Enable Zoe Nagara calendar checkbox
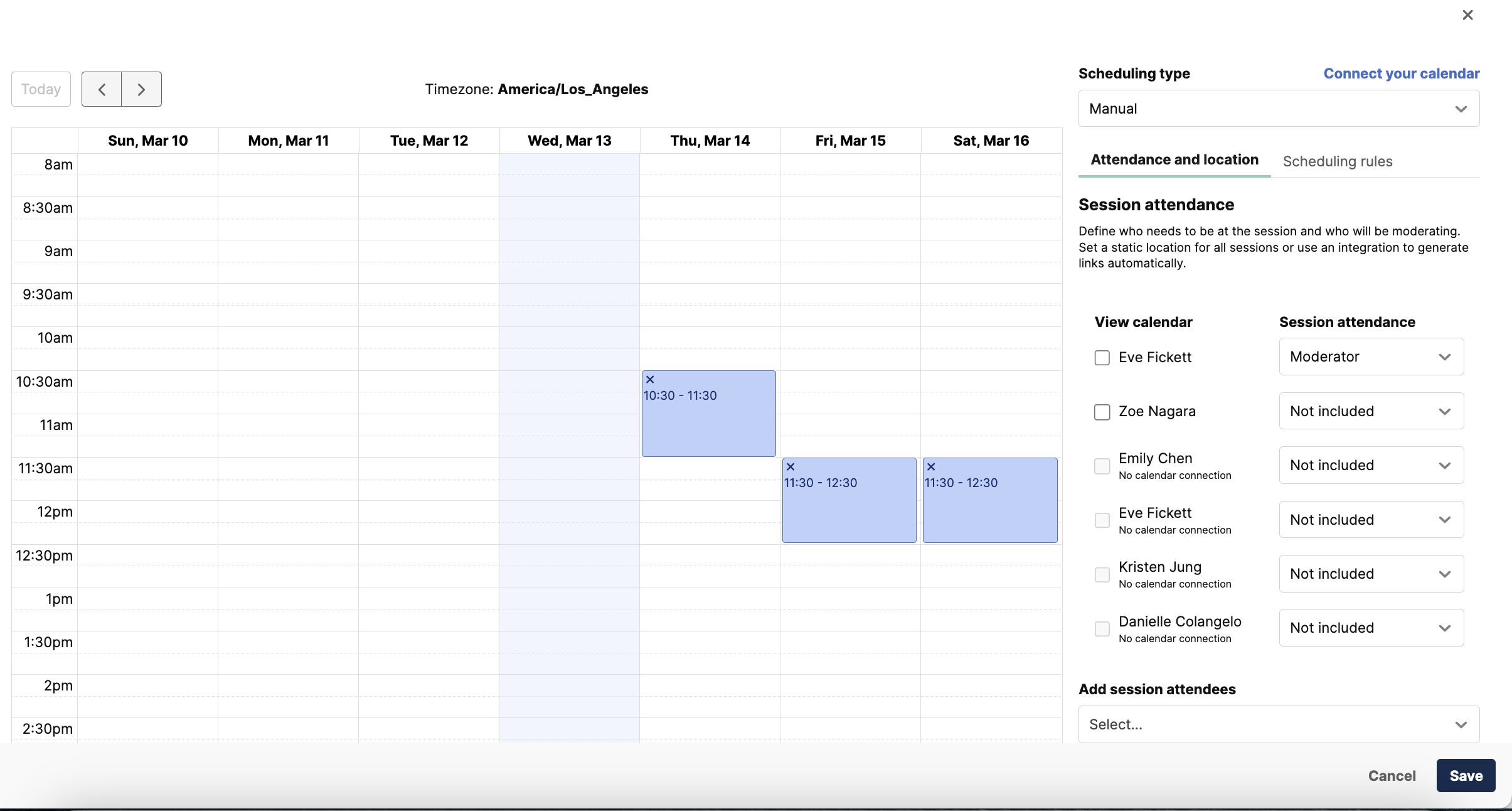 coord(1102,412)
